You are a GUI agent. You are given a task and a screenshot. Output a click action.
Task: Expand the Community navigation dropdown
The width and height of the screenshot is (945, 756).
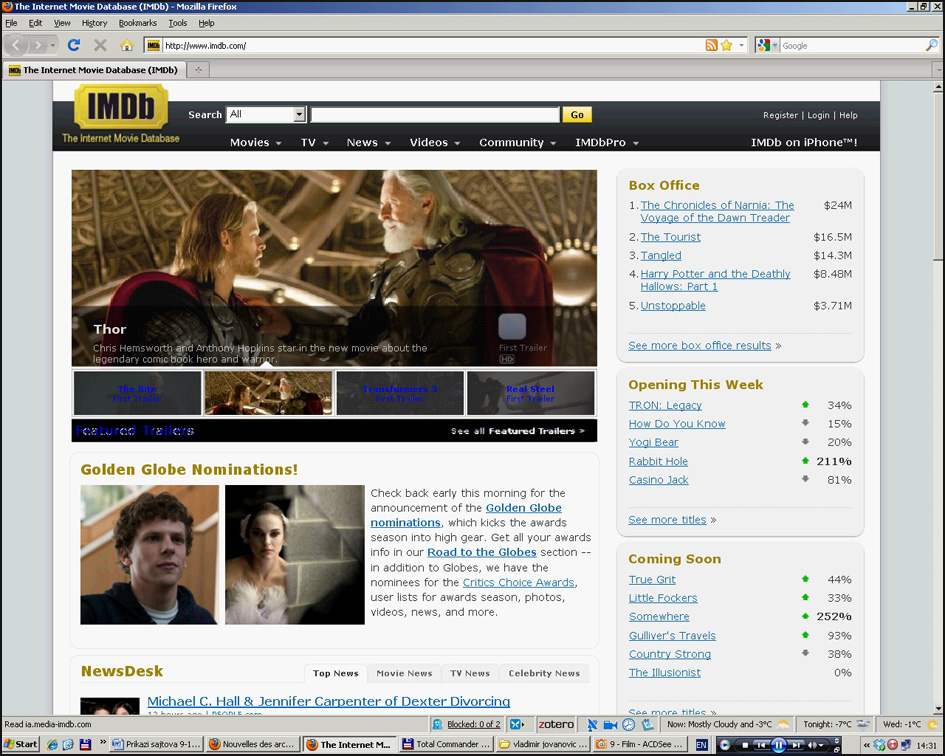517,143
